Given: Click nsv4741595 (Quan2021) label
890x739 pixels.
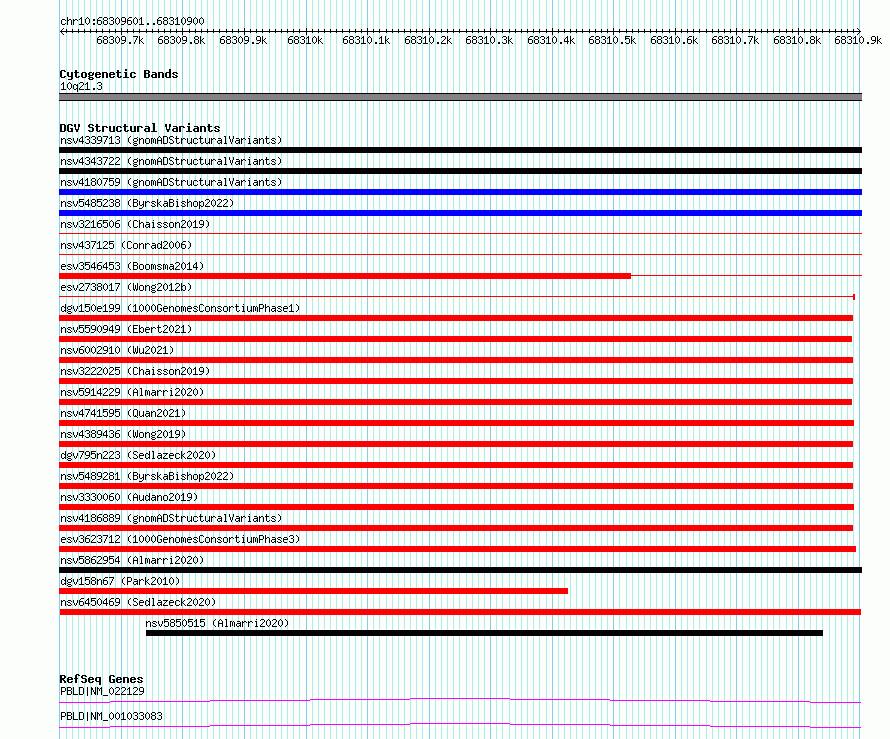Looking at the screenshot, I should (x=123, y=413).
